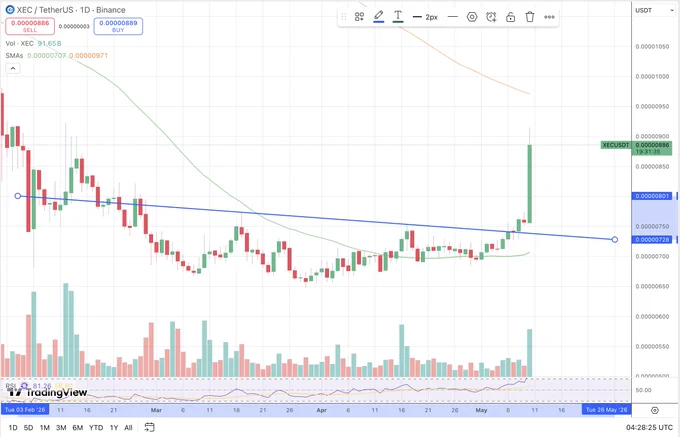Click the 04:28:25 UTC timezone clock
This screenshot has height=437, width=680.
coord(649,427)
